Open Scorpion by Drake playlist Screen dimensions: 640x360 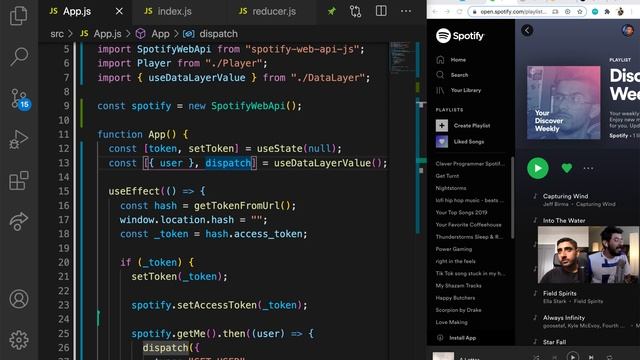pyautogui.click(x=458, y=310)
